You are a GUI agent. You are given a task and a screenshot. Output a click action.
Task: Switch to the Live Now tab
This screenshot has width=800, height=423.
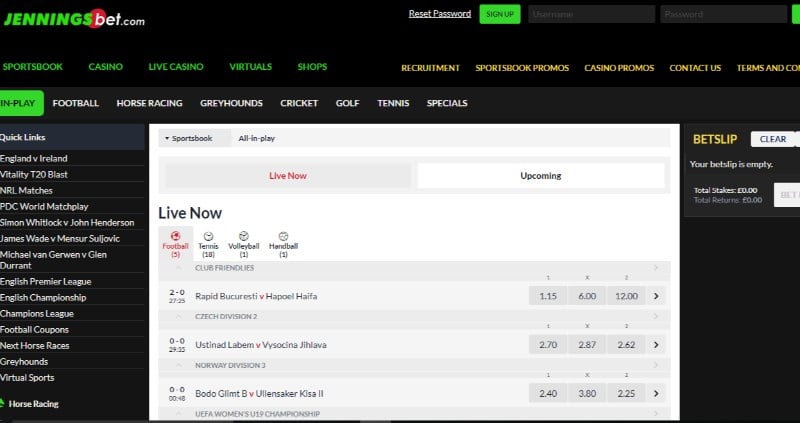pyautogui.click(x=288, y=176)
